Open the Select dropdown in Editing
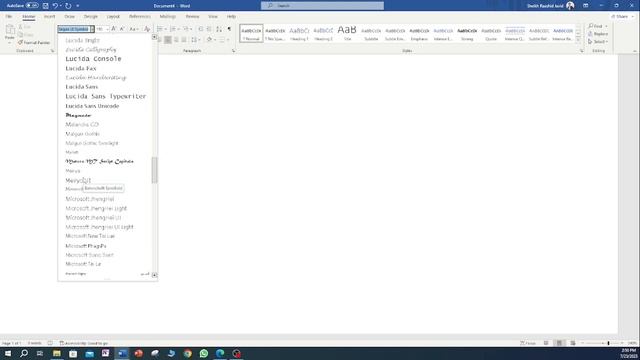 [598, 42]
